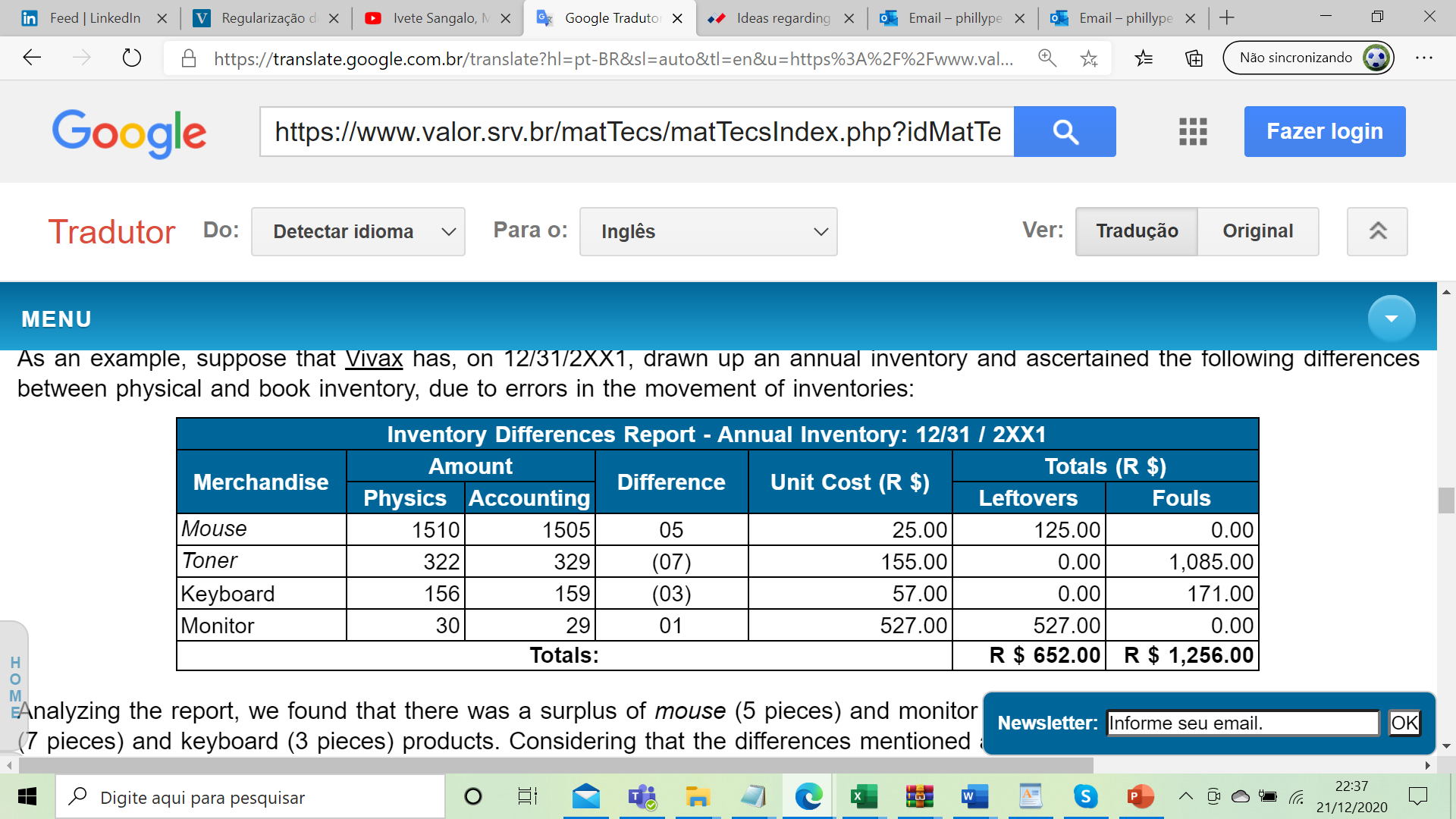The width and height of the screenshot is (1456, 819).
Task: Switch view to Original
Action: point(1257,231)
